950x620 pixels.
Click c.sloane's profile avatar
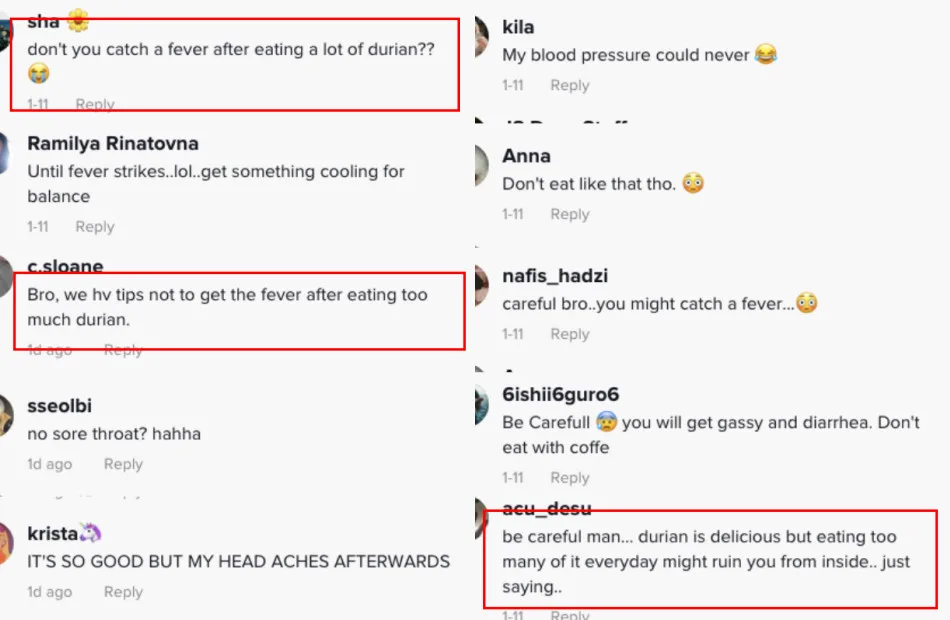(x=4, y=276)
